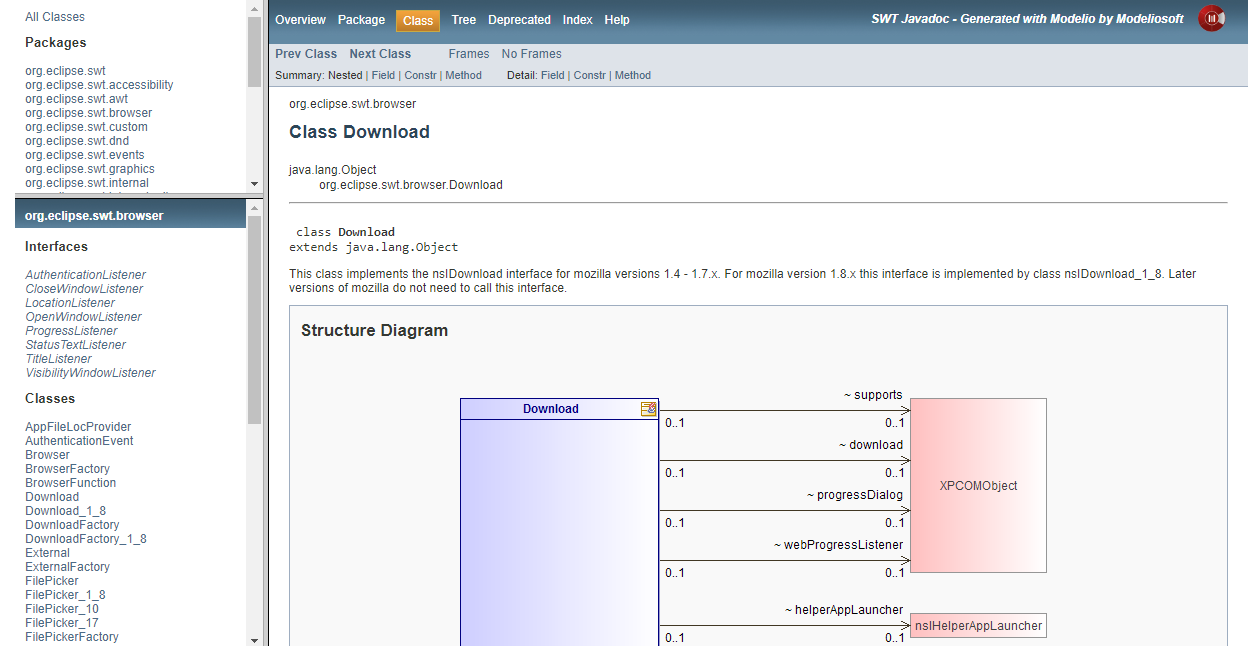1248x646 pixels.
Task: Open ExternalFactory class
Action: pyautogui.click(x=67, y=567)
